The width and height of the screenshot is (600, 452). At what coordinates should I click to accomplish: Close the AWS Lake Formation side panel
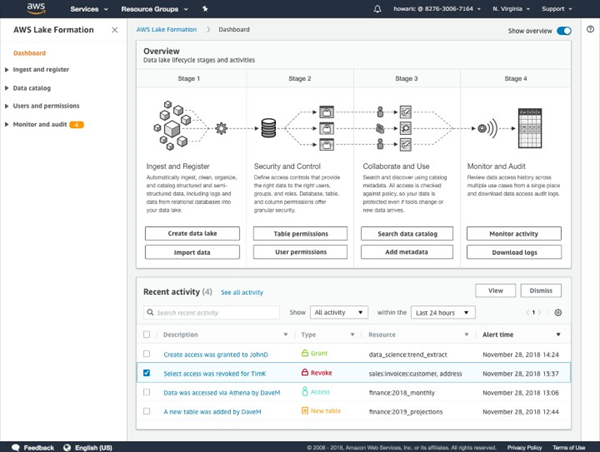(x=114, y=30)
